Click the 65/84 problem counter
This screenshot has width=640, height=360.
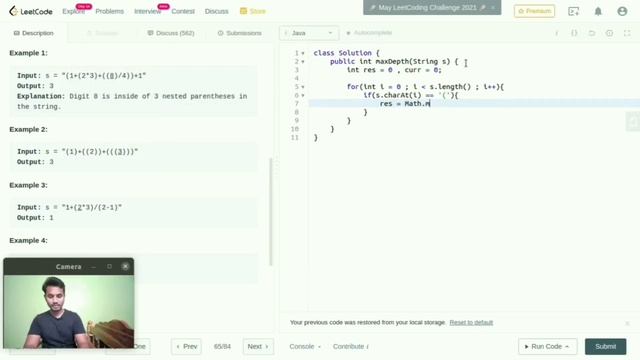222,347
